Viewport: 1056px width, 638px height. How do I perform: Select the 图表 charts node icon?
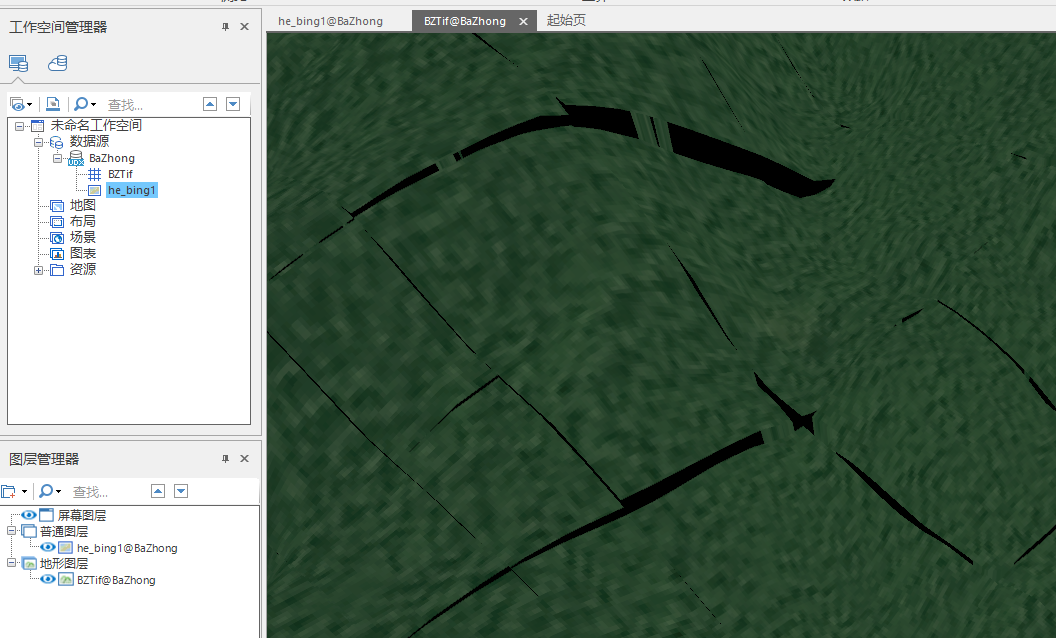57,254
